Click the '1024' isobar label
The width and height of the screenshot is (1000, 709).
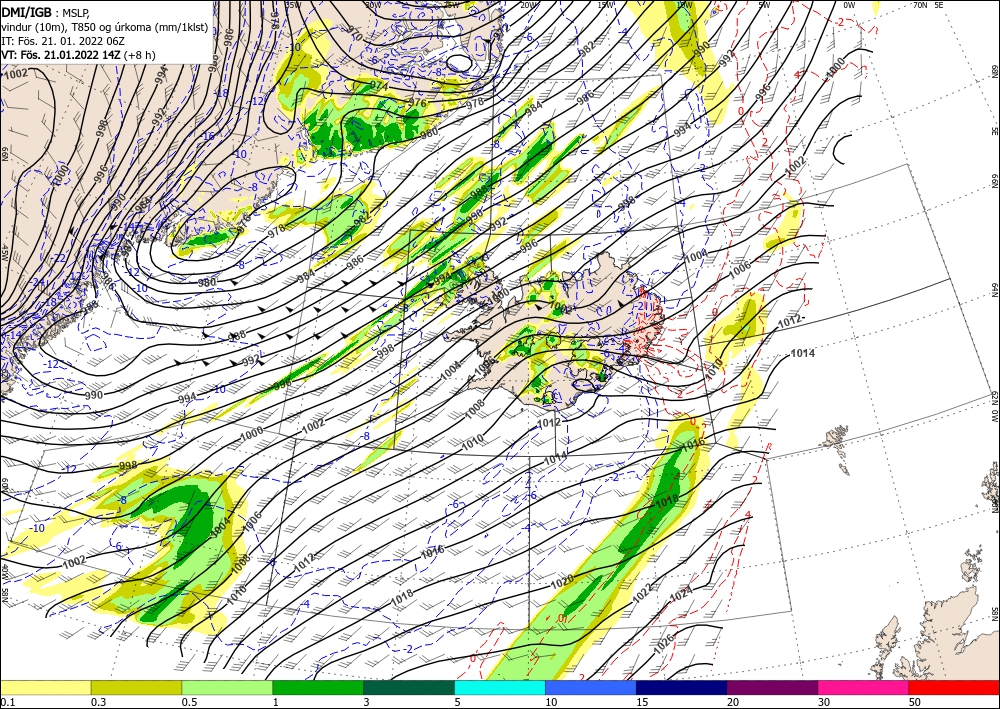tap(681, 595)
